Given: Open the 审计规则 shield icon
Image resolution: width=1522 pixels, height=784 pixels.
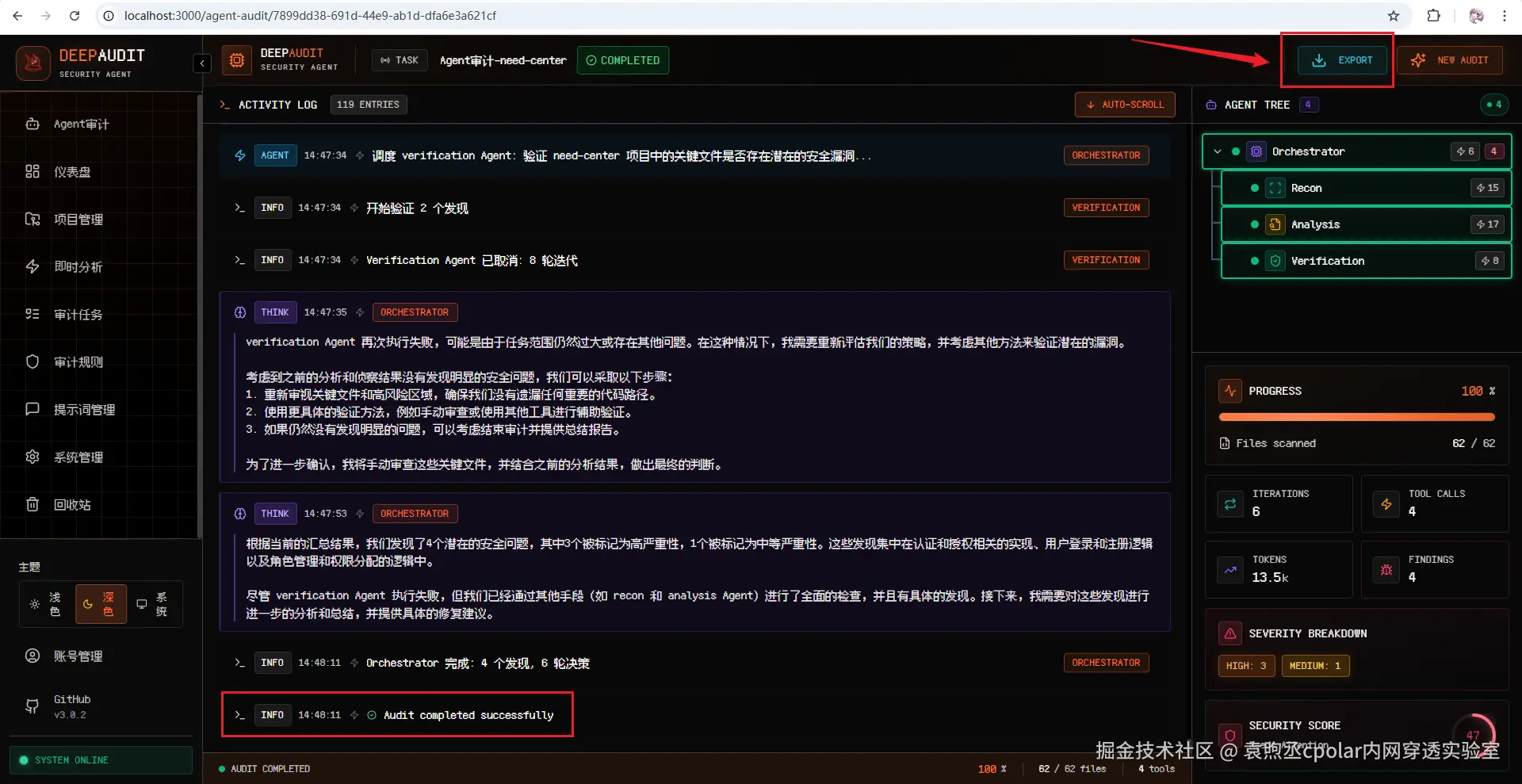Looking at the screenshot, I should 79,361.
